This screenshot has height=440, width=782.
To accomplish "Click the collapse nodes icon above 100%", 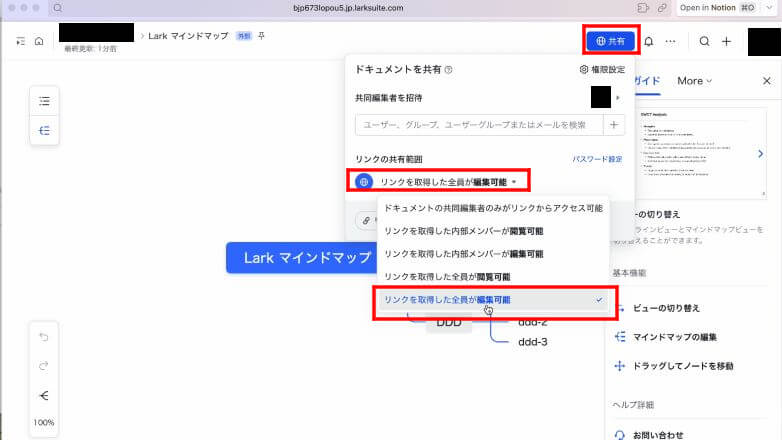I will tap(44, 396).
